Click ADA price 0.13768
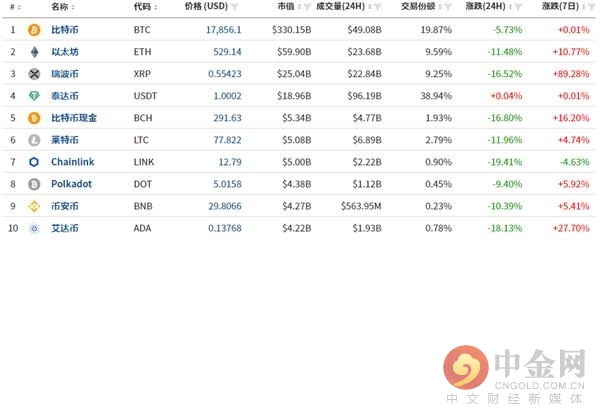Viewport: 600px width, 417px height. coord(225,228)
